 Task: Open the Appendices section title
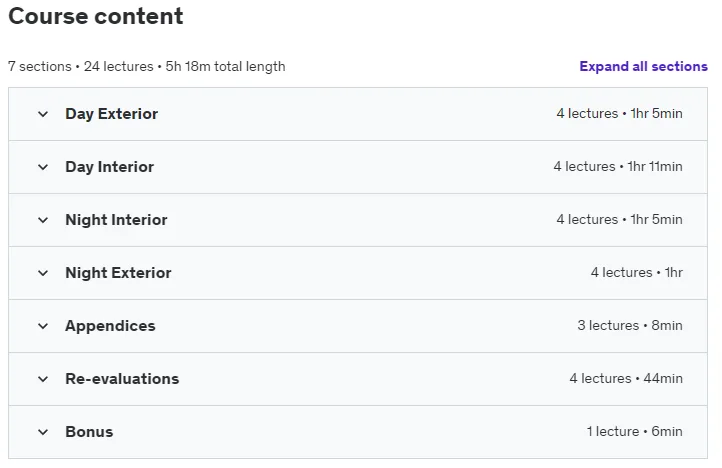pyautogui.click(x=110, y=326)
